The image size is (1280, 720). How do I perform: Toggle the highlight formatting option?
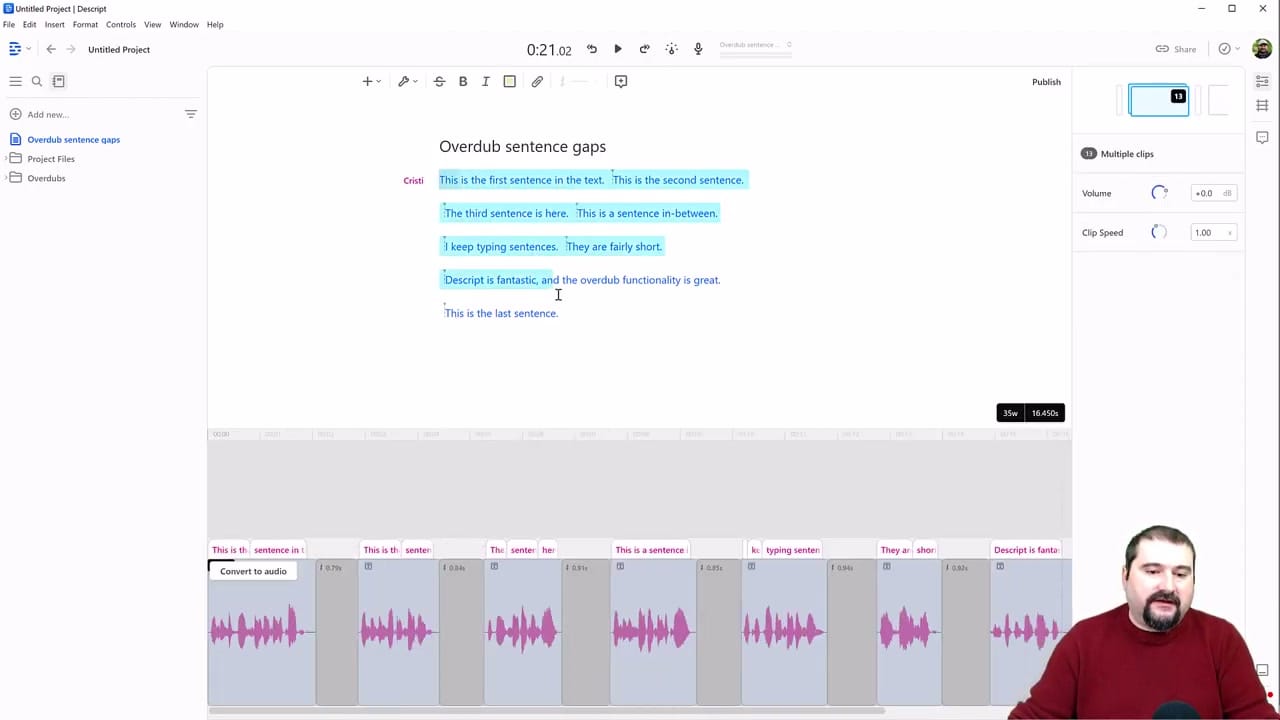click(509, 81)
